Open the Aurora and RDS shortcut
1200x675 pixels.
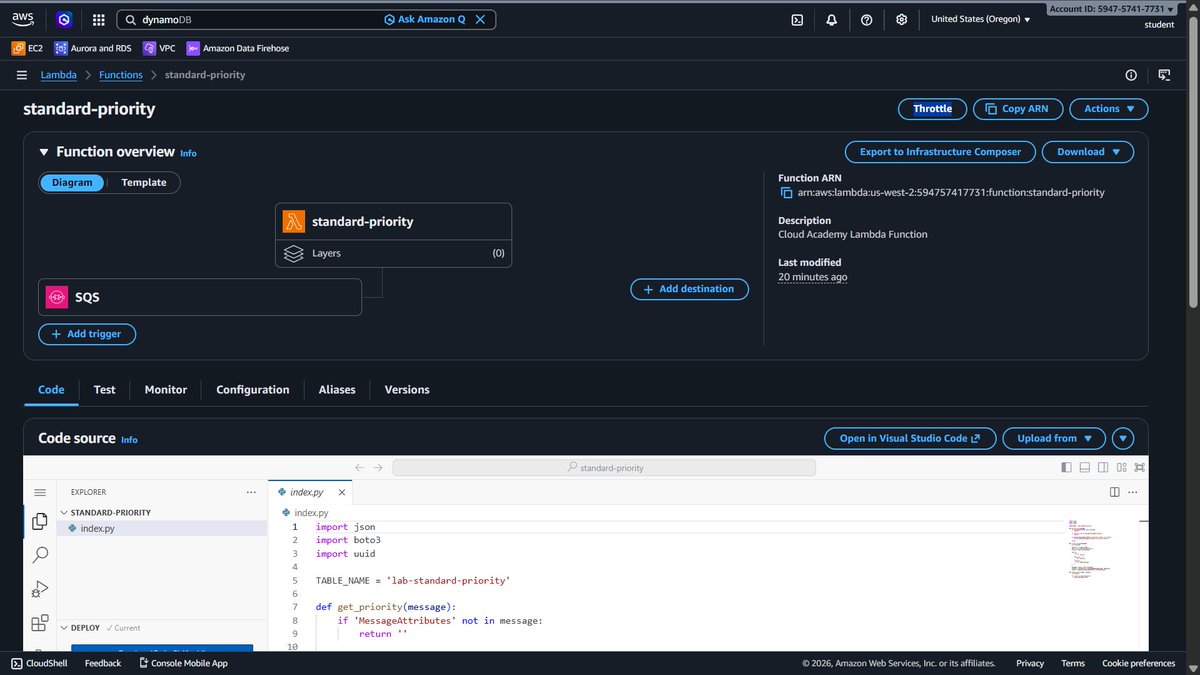point(95,48)
